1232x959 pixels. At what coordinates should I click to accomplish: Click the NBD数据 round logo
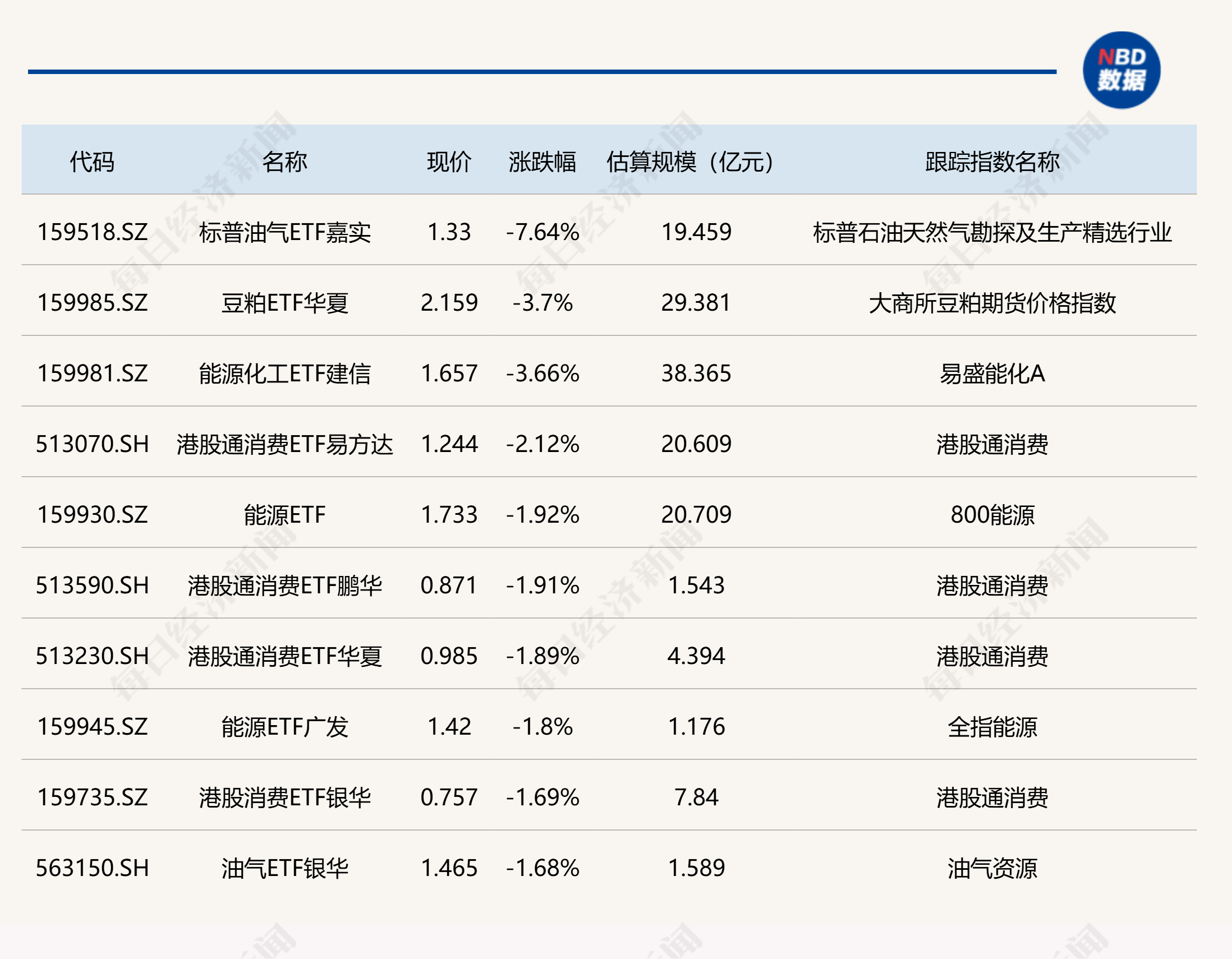tap(1121, 71)
